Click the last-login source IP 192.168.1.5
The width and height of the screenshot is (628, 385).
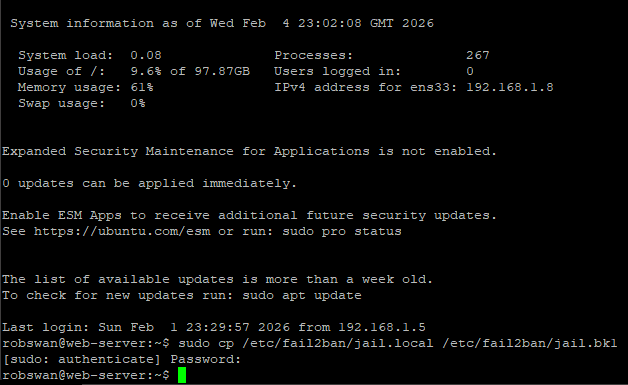[382, 327]
